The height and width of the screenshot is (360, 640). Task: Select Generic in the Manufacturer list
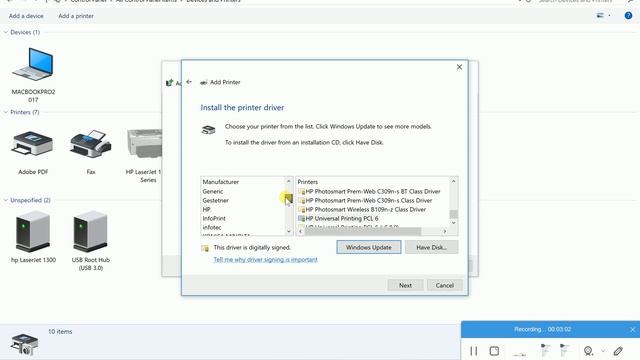pyautogui.click(x=213, y=191)
